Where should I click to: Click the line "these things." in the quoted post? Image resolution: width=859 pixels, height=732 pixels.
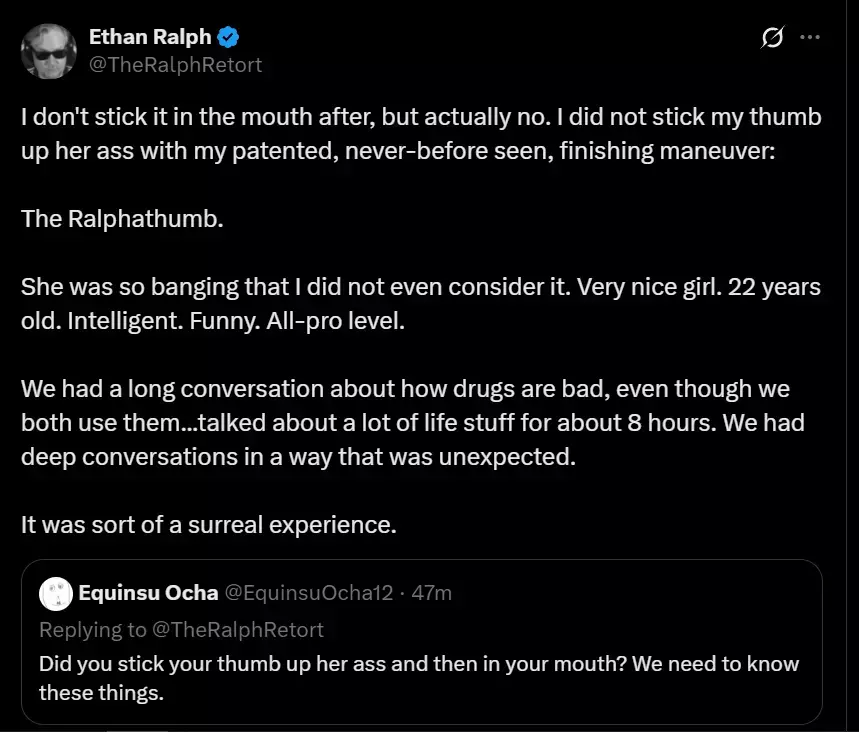101,693
